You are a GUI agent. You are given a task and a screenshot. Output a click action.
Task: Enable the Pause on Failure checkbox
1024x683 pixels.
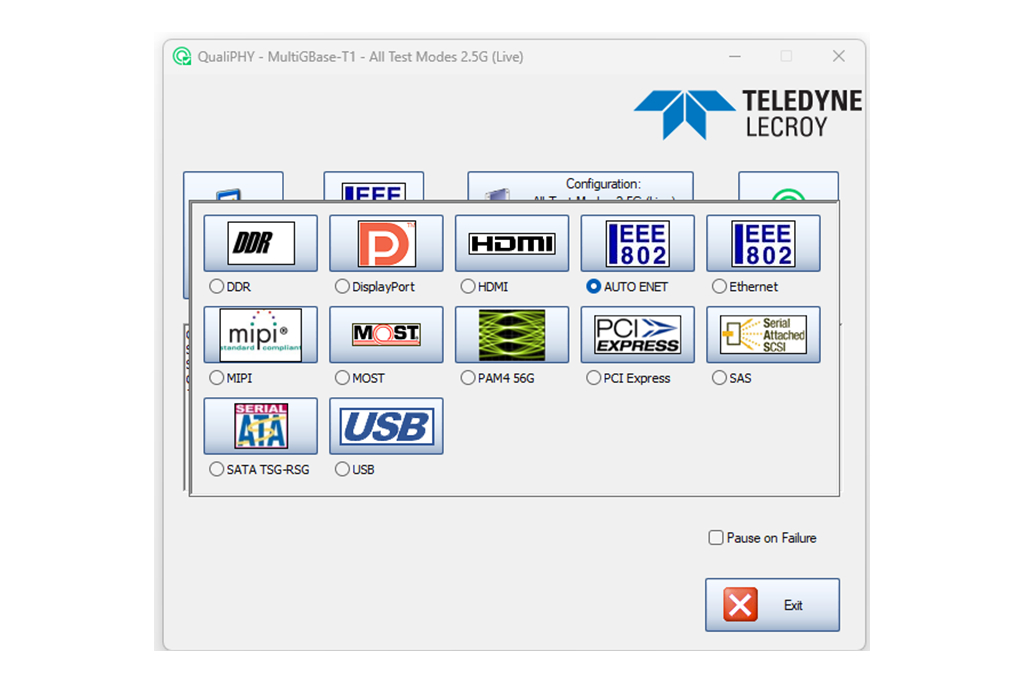pyautogui.click(x=716, y=538)
